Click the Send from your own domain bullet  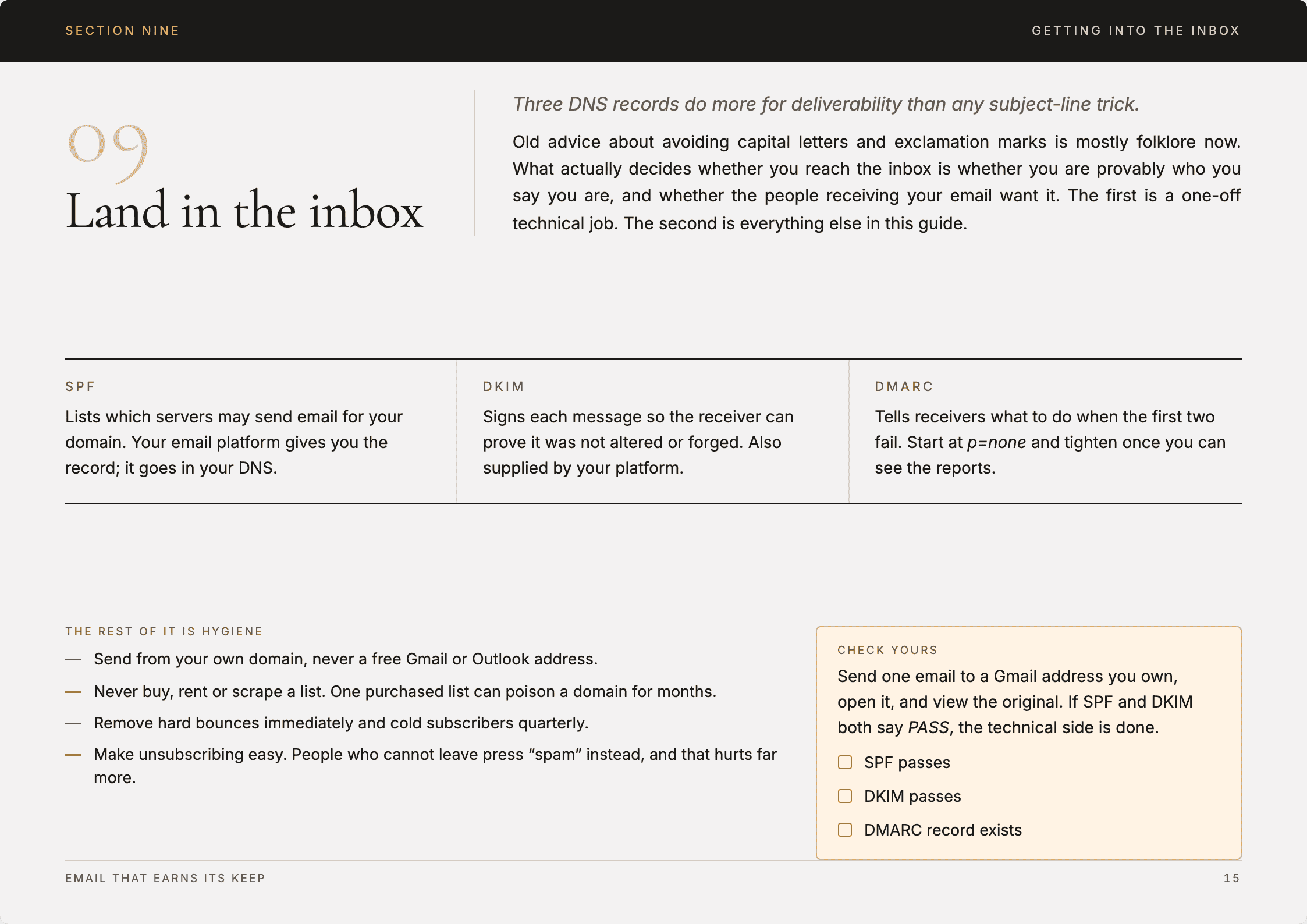[x=346, y=659]
